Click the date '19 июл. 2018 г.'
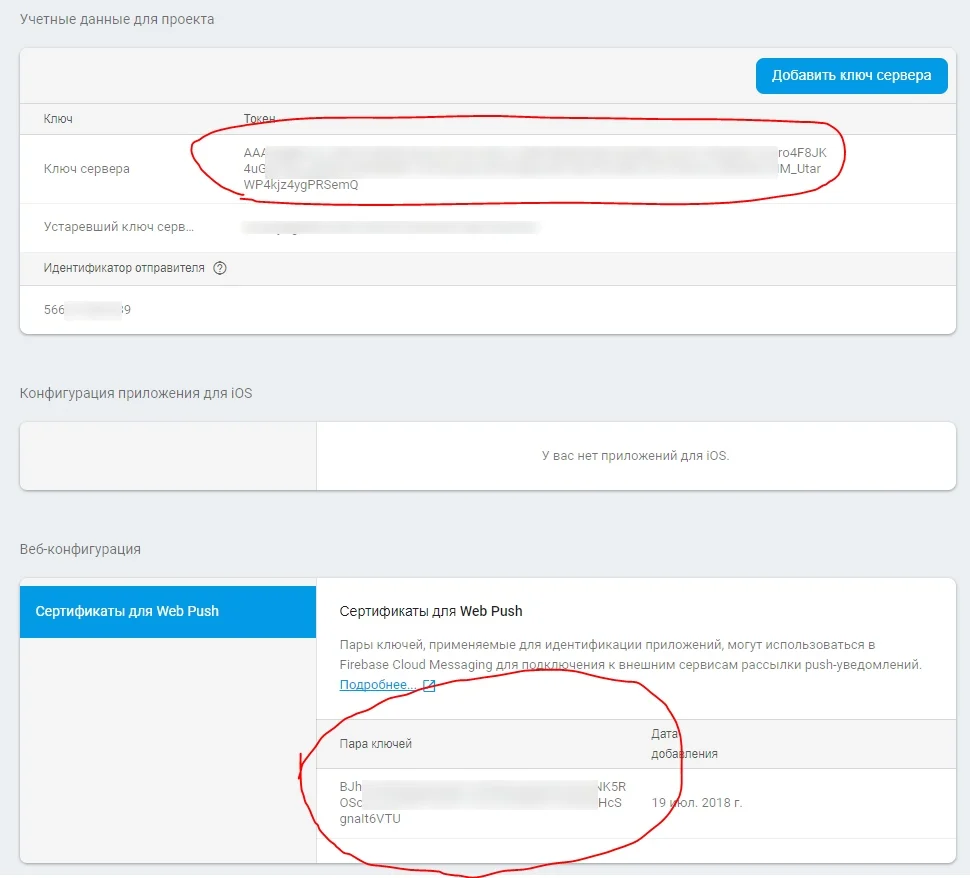This screenshot has height=878, width=970. coord(697,803)
